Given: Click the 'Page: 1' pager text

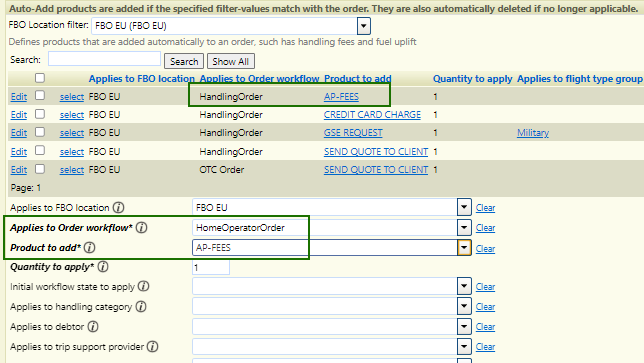Looking at the screenshot, I should [25, 188].
